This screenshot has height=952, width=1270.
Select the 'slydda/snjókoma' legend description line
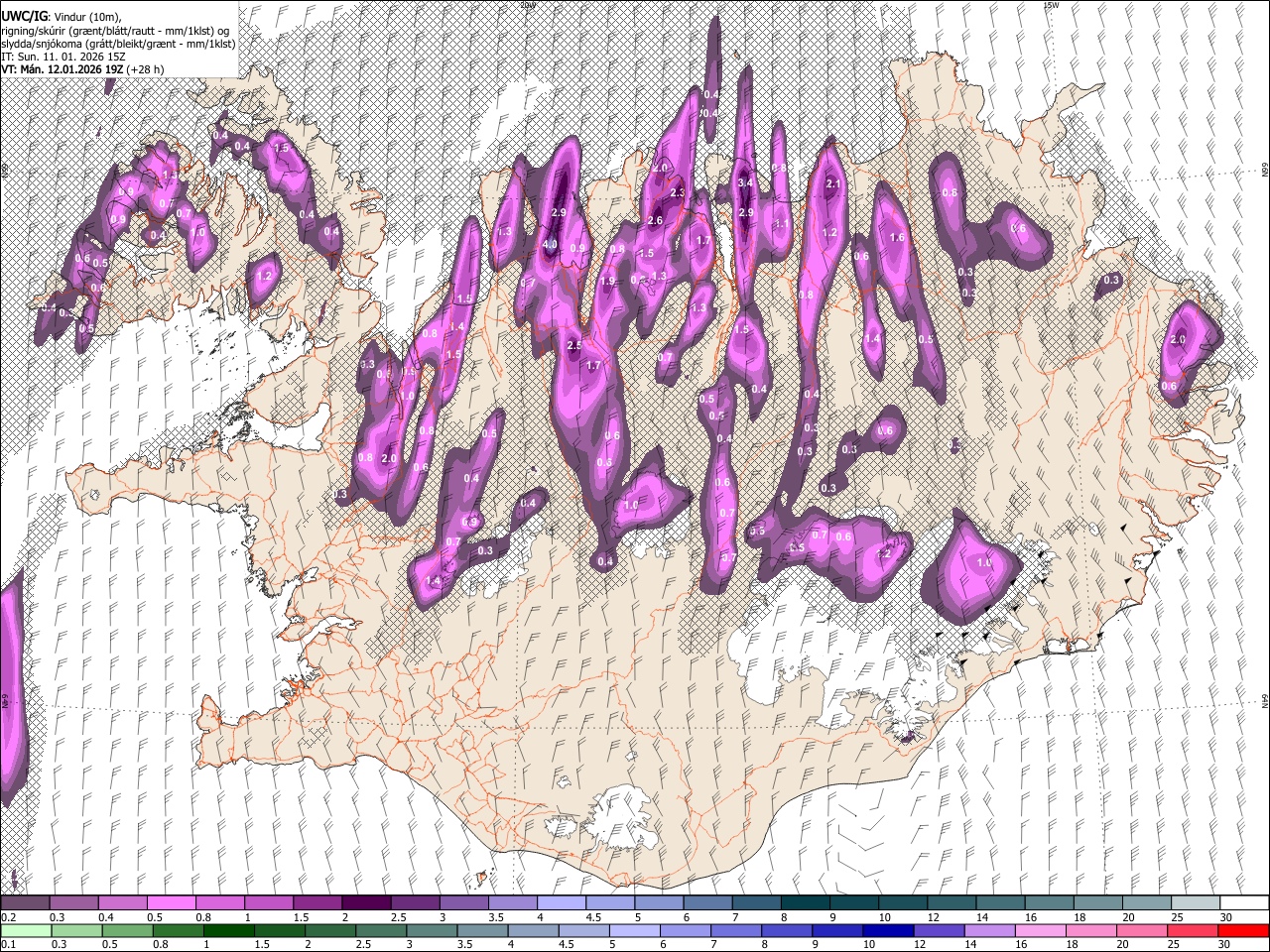click(118, 44)
